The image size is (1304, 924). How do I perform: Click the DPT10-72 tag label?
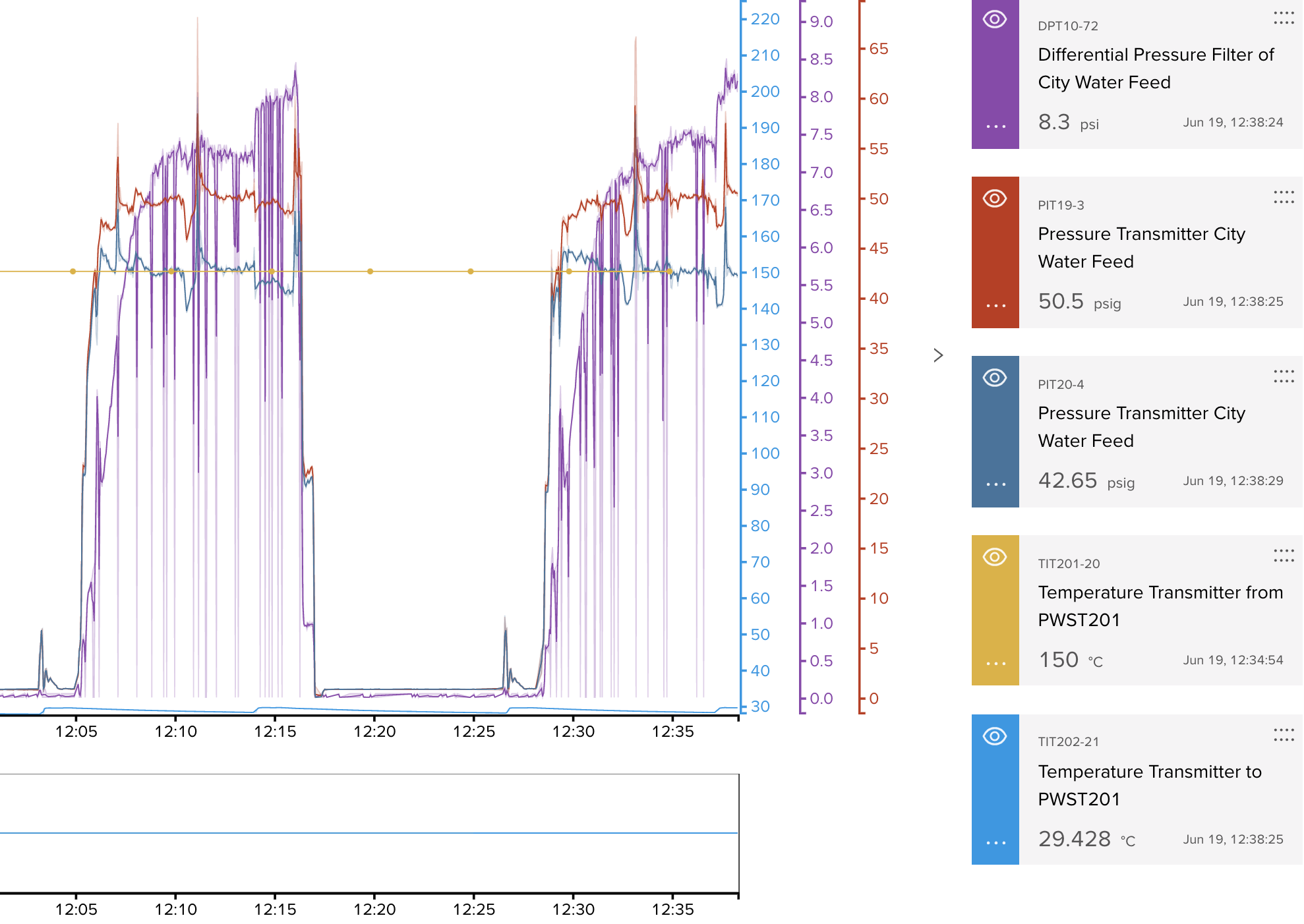(1068, 26)
